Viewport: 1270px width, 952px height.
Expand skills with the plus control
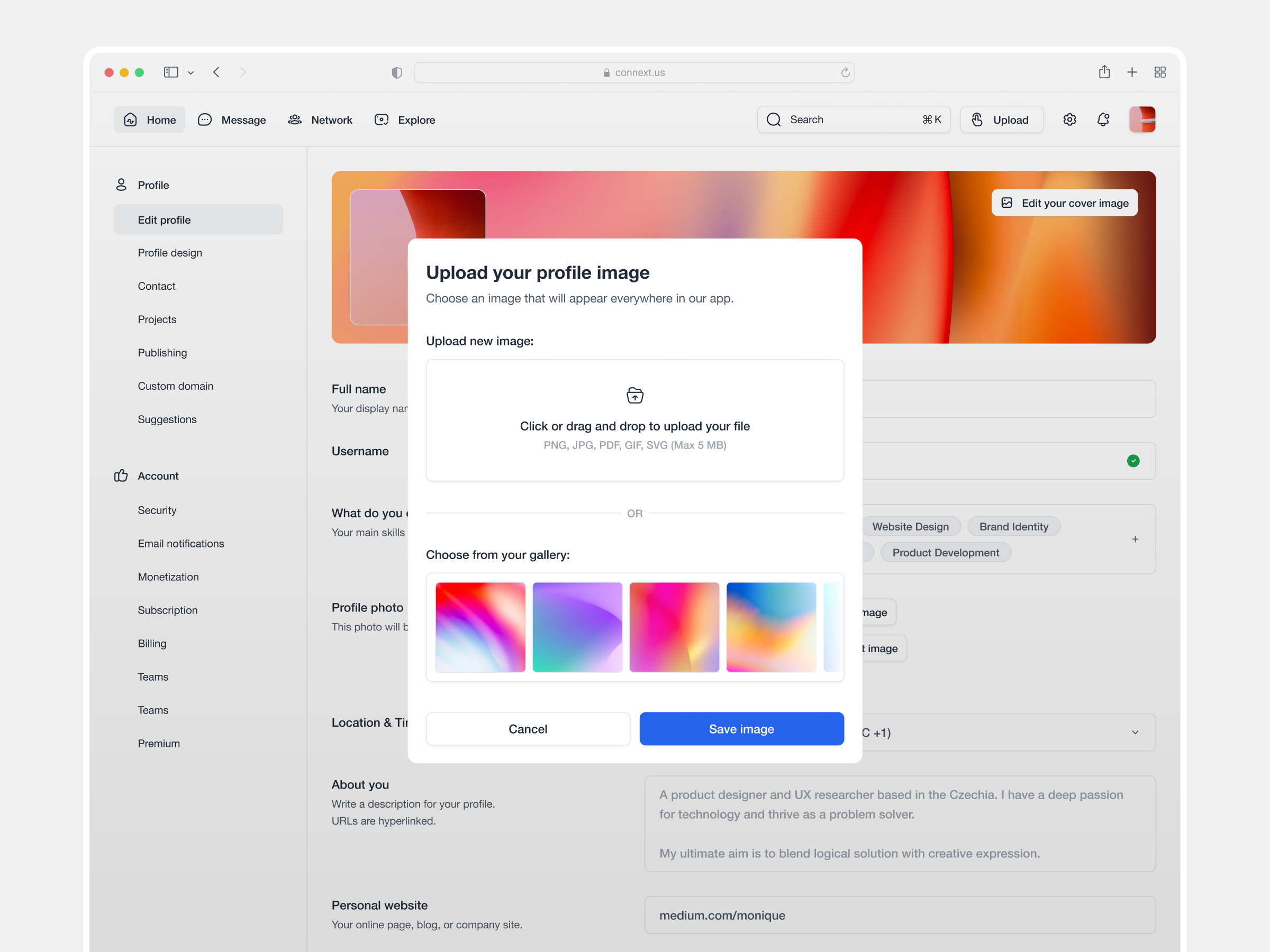point(1136,539)
